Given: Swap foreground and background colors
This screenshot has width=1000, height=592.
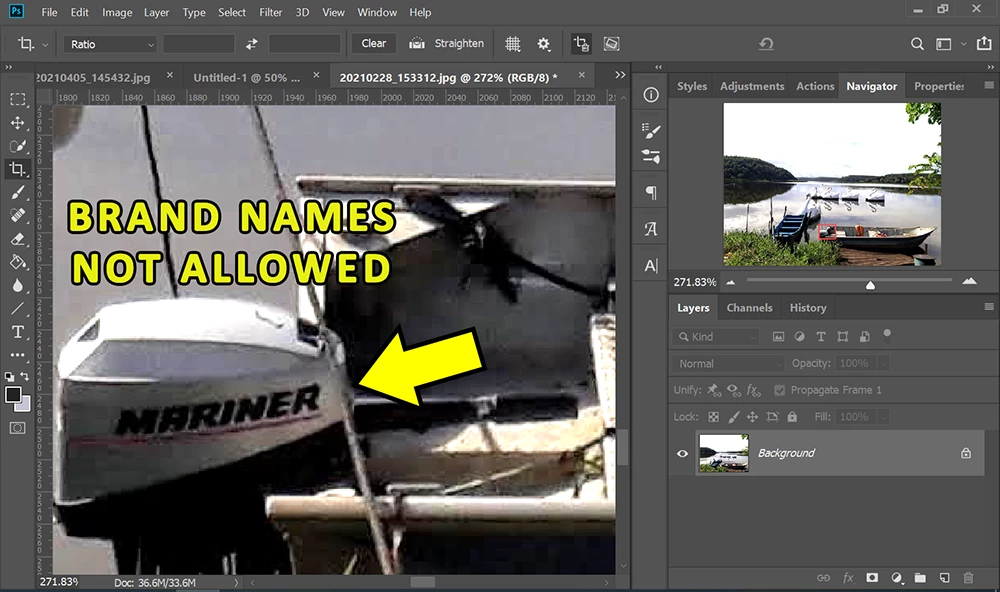Looking at the screenshot, I should 25,376.
